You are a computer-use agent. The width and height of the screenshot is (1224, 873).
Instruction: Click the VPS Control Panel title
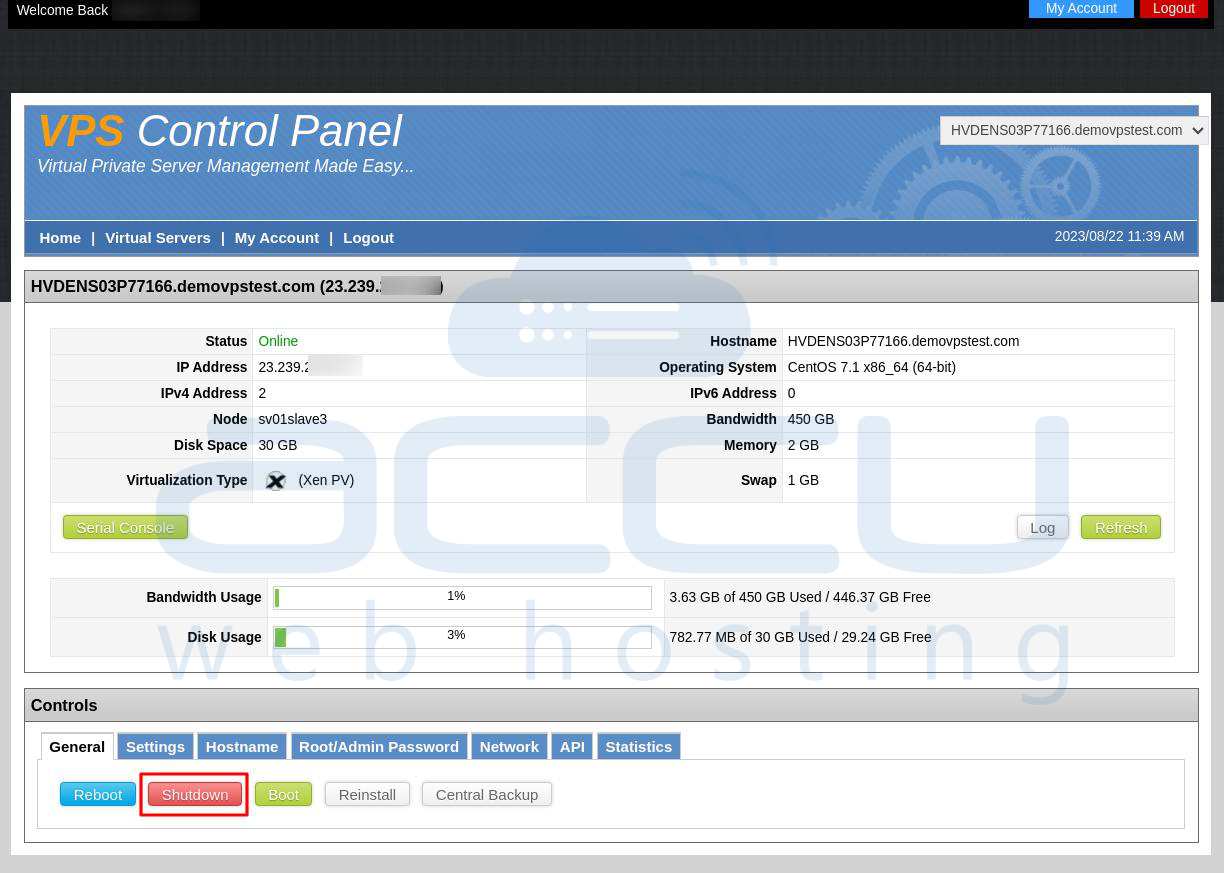[220, 131]
